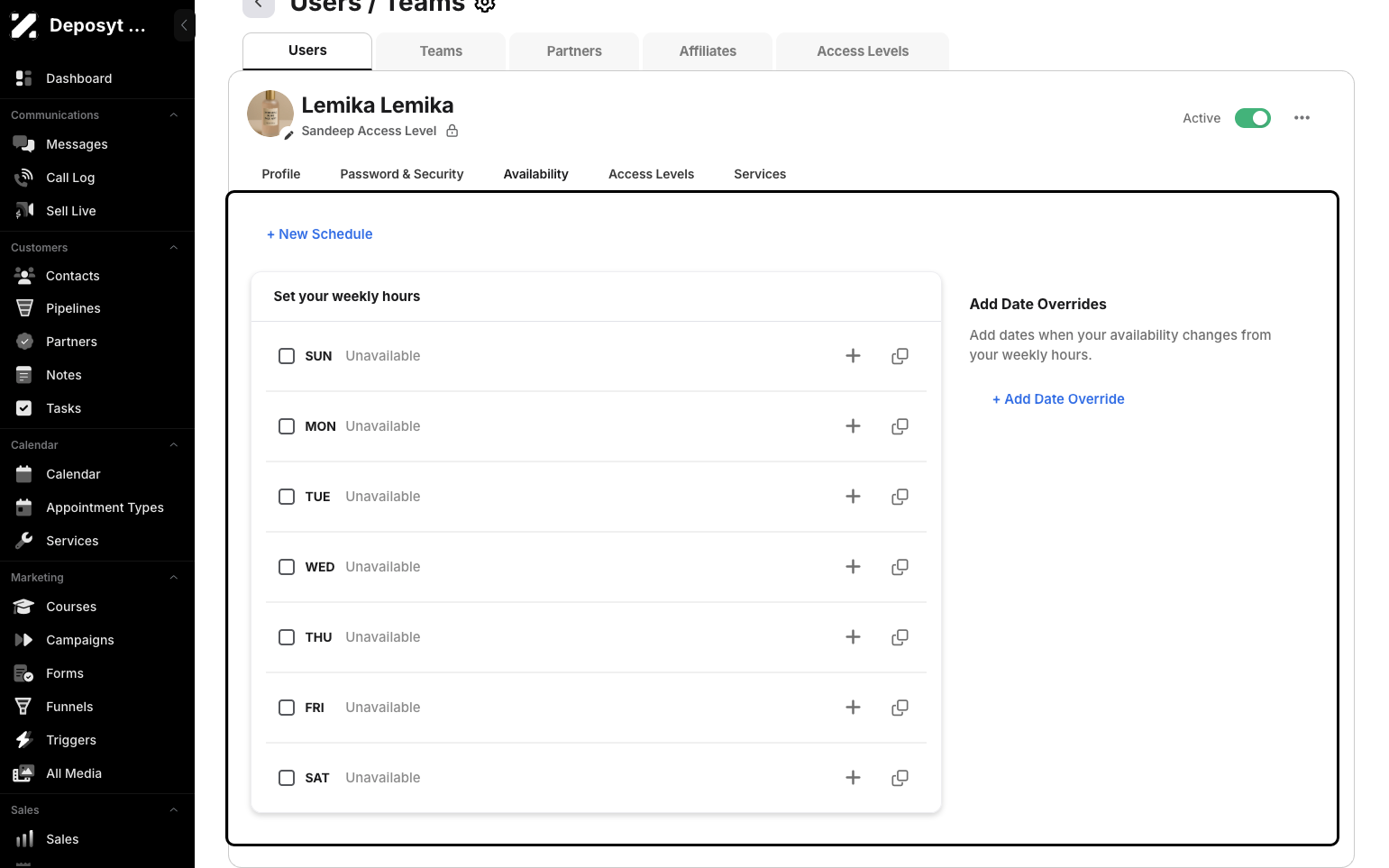Switch to the Teams tab

tap(441, 51)
